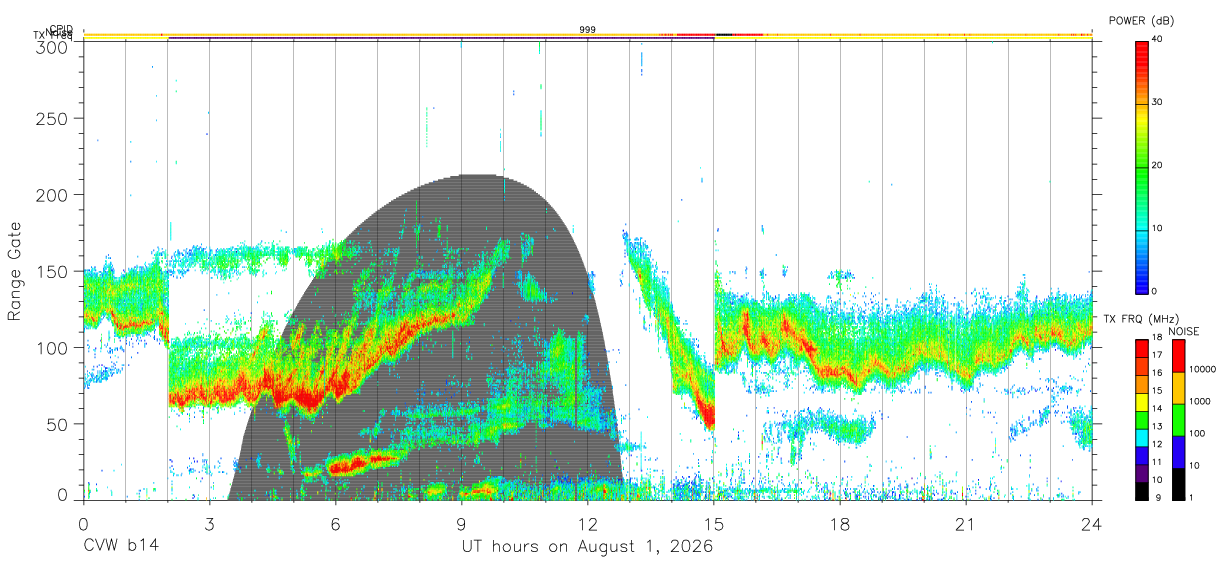Click the orange 15–16 MHz TX FRQ swatch
Image resolution: width=1228 pixels, height=567 pixels.
(x=1141, y=383)
